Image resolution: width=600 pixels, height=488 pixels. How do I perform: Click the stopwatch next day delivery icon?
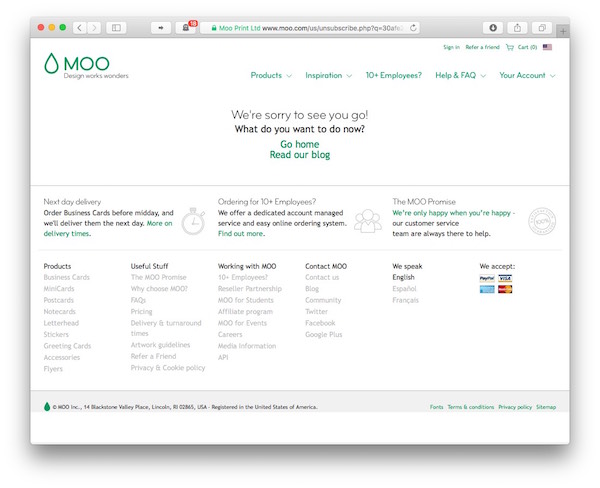pyautogui.click(x=193, y=221)
